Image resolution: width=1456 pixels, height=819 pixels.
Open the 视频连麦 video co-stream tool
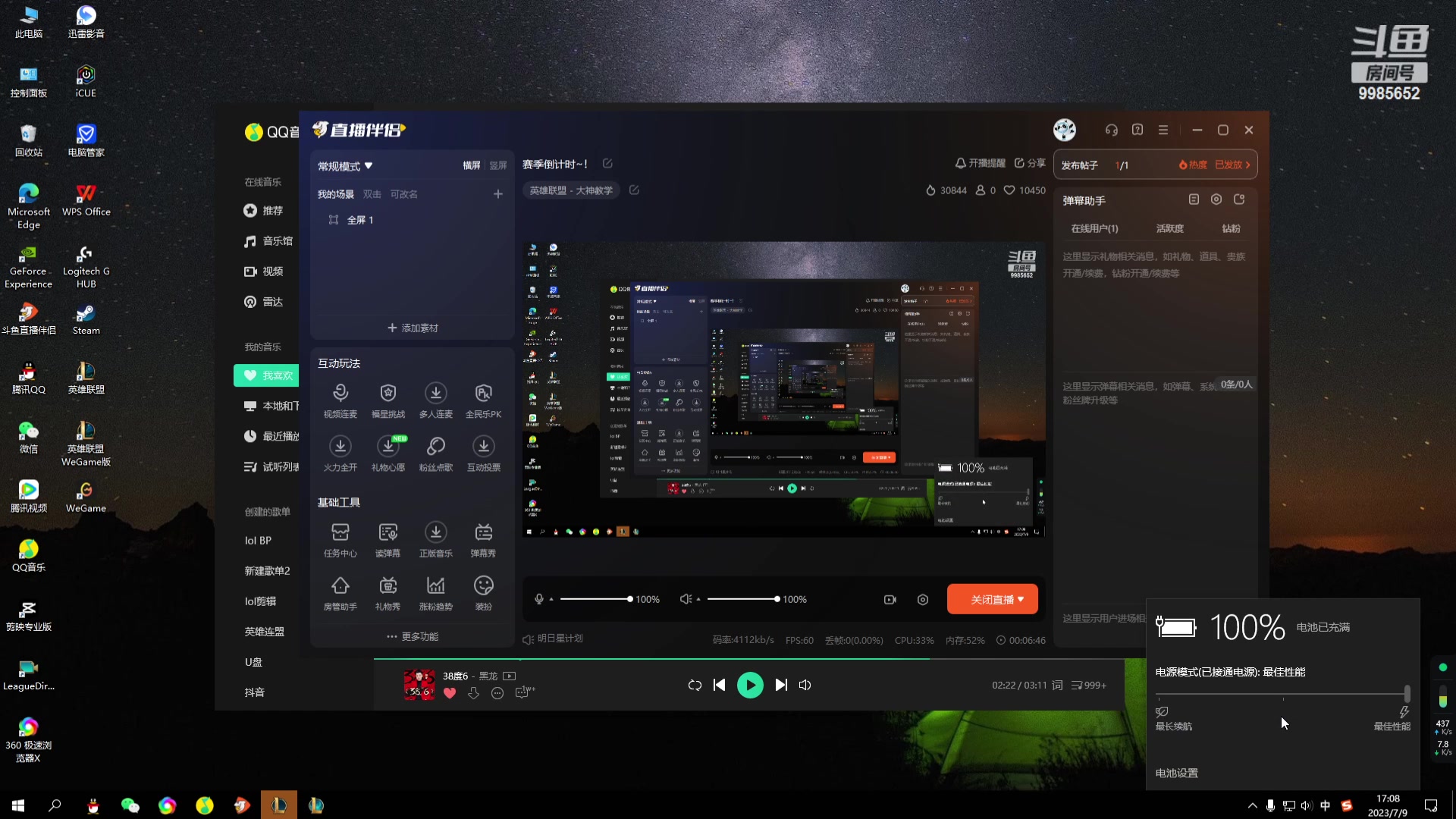(340, 400)
